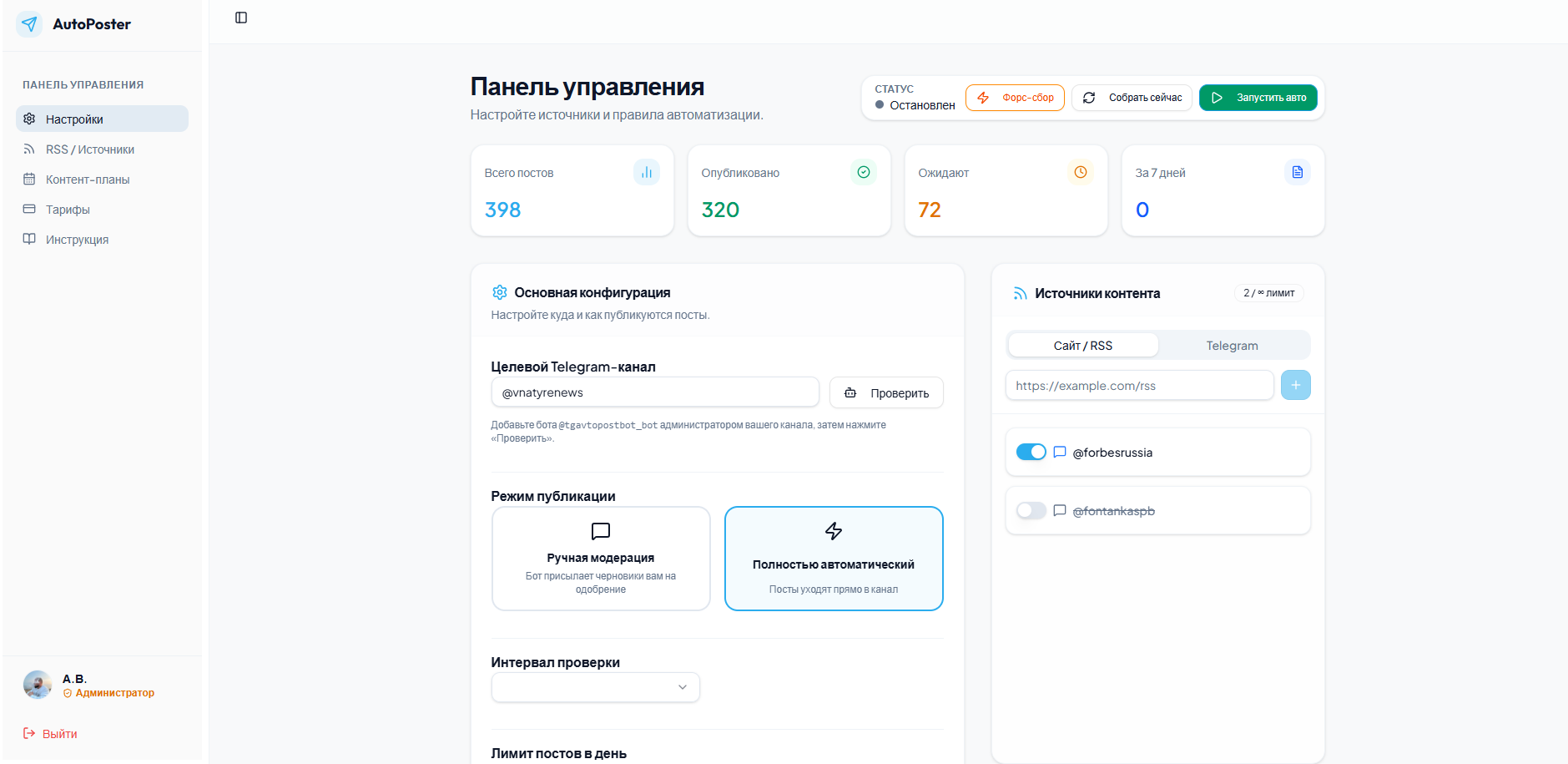1568x764 pixels.
Task: Click Проверить to verify the channel
Action: [886, 392]
